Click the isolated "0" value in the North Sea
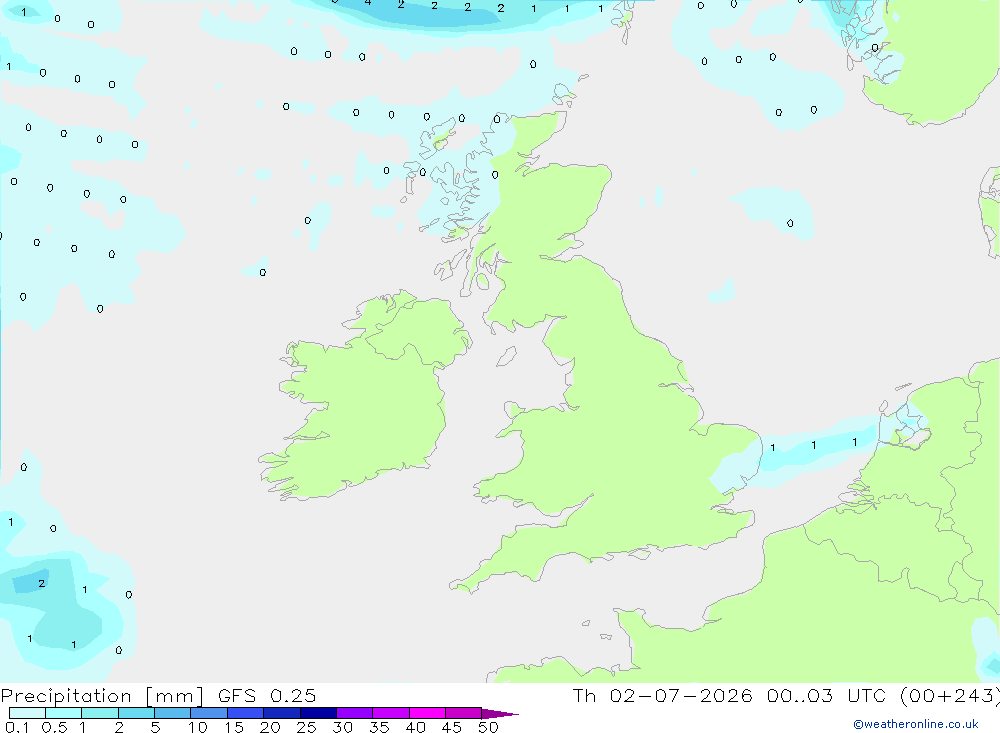The width and height of the screenshot is (1000, 733). tap(790, 223)
